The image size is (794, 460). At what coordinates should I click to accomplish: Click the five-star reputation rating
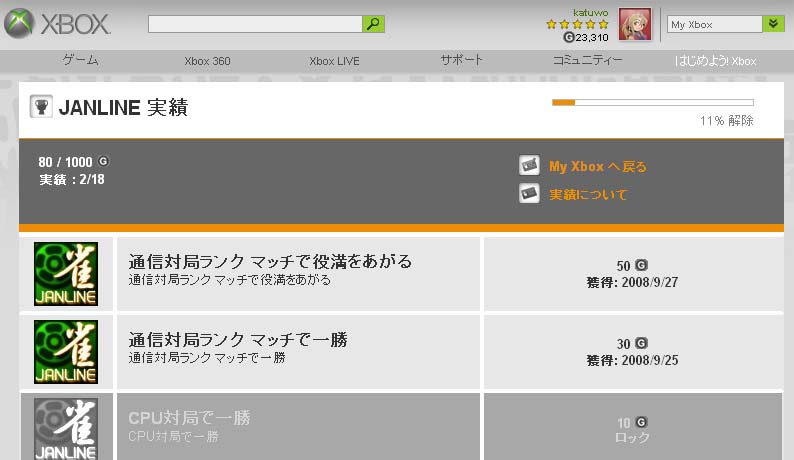[577, 24]
